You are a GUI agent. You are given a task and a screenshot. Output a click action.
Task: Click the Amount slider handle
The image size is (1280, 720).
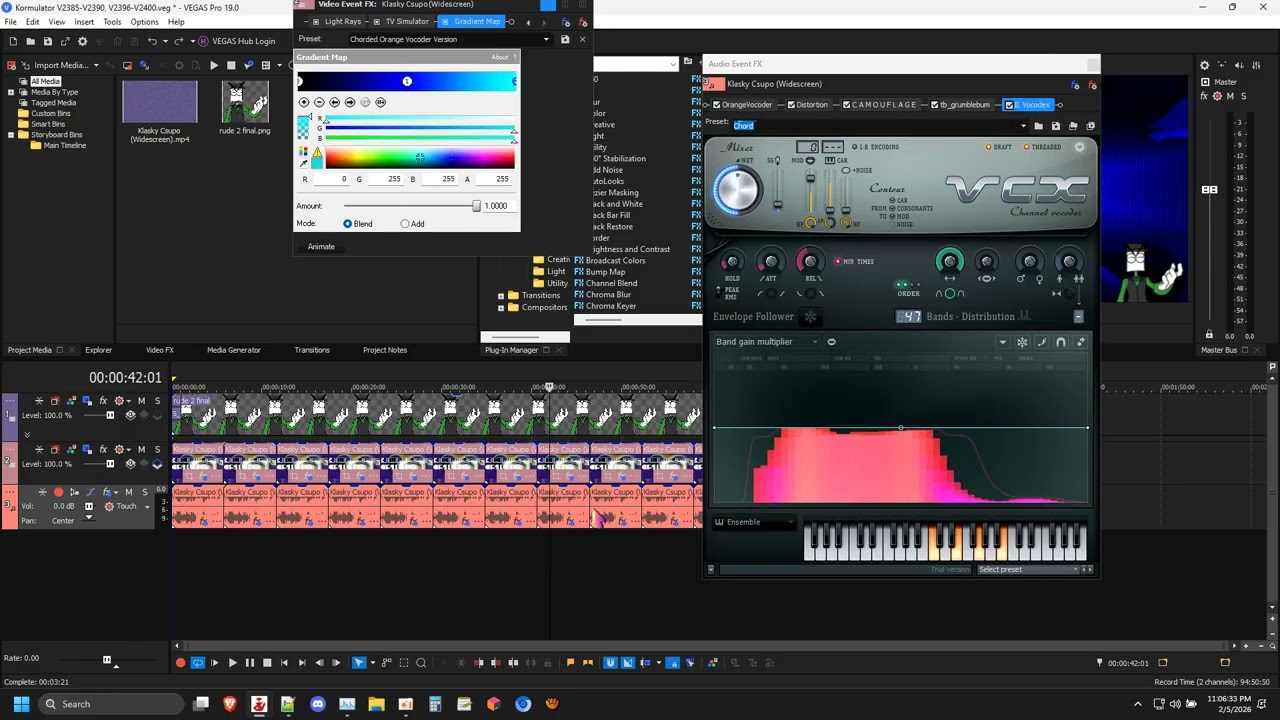pos(476,206)
